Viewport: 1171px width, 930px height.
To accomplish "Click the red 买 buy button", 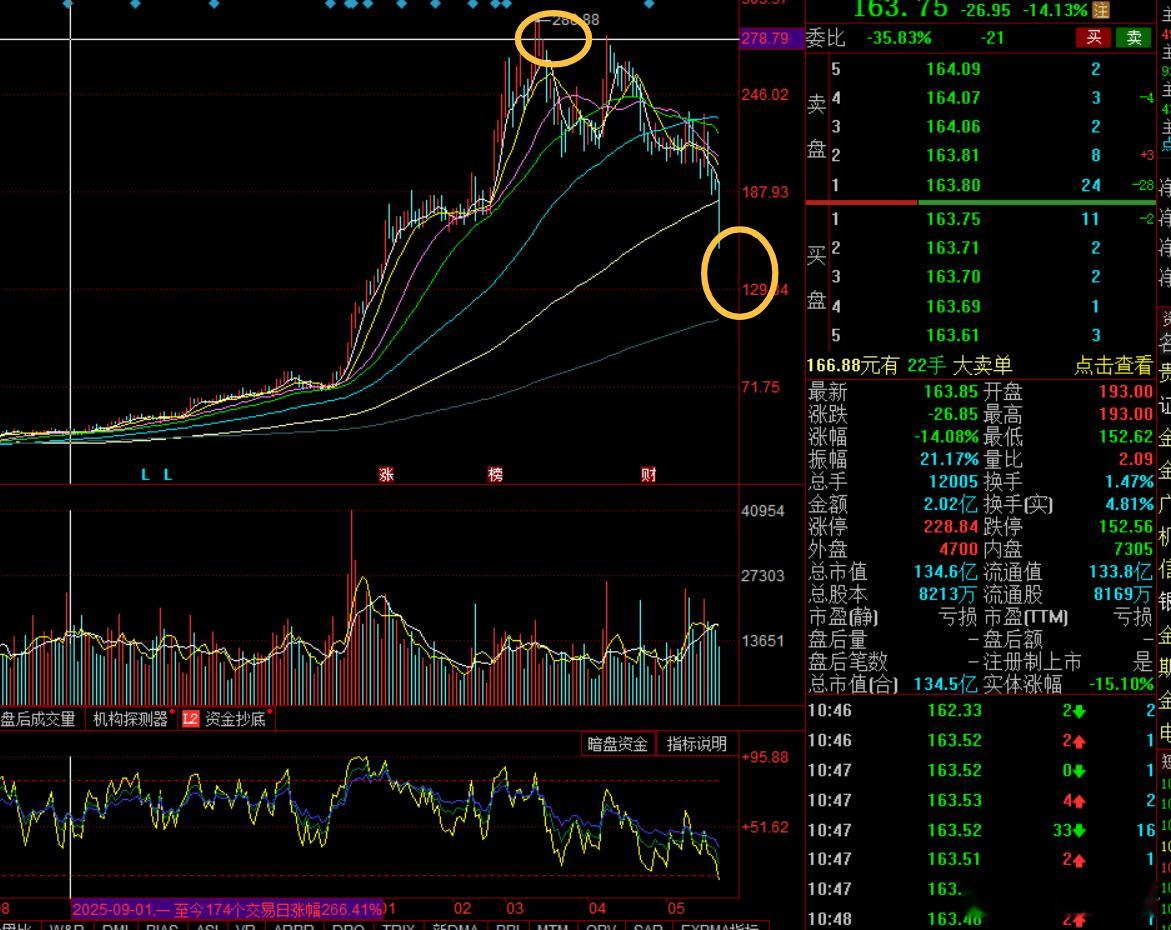I will (x=1093, y=37).
